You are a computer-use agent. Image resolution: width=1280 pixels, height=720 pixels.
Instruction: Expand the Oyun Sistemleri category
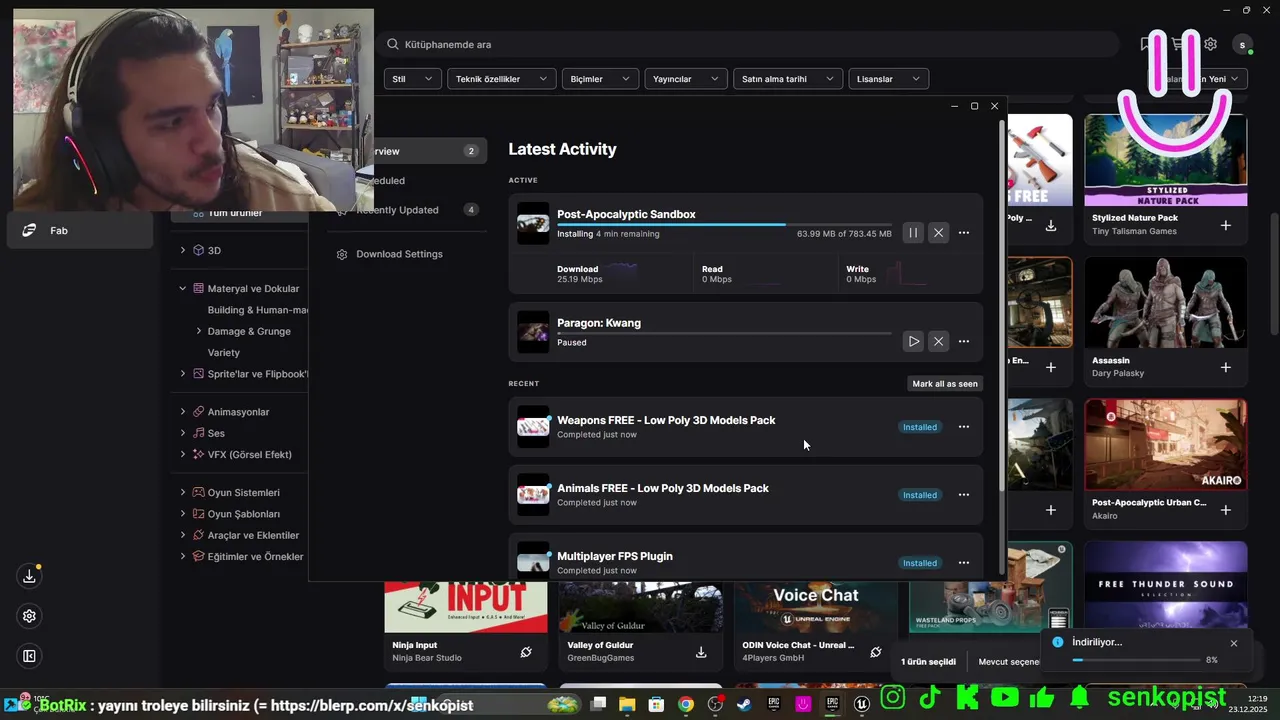coord(183,492)
